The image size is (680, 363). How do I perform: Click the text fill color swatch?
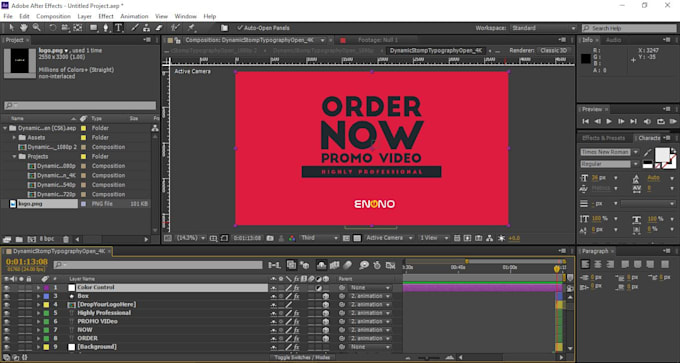click(662, 154)
